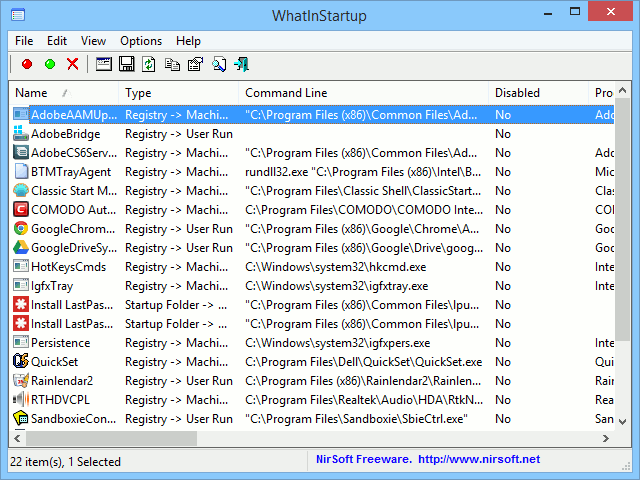
Task: Sort by the Type column header
Action: [x=178, y=93]
